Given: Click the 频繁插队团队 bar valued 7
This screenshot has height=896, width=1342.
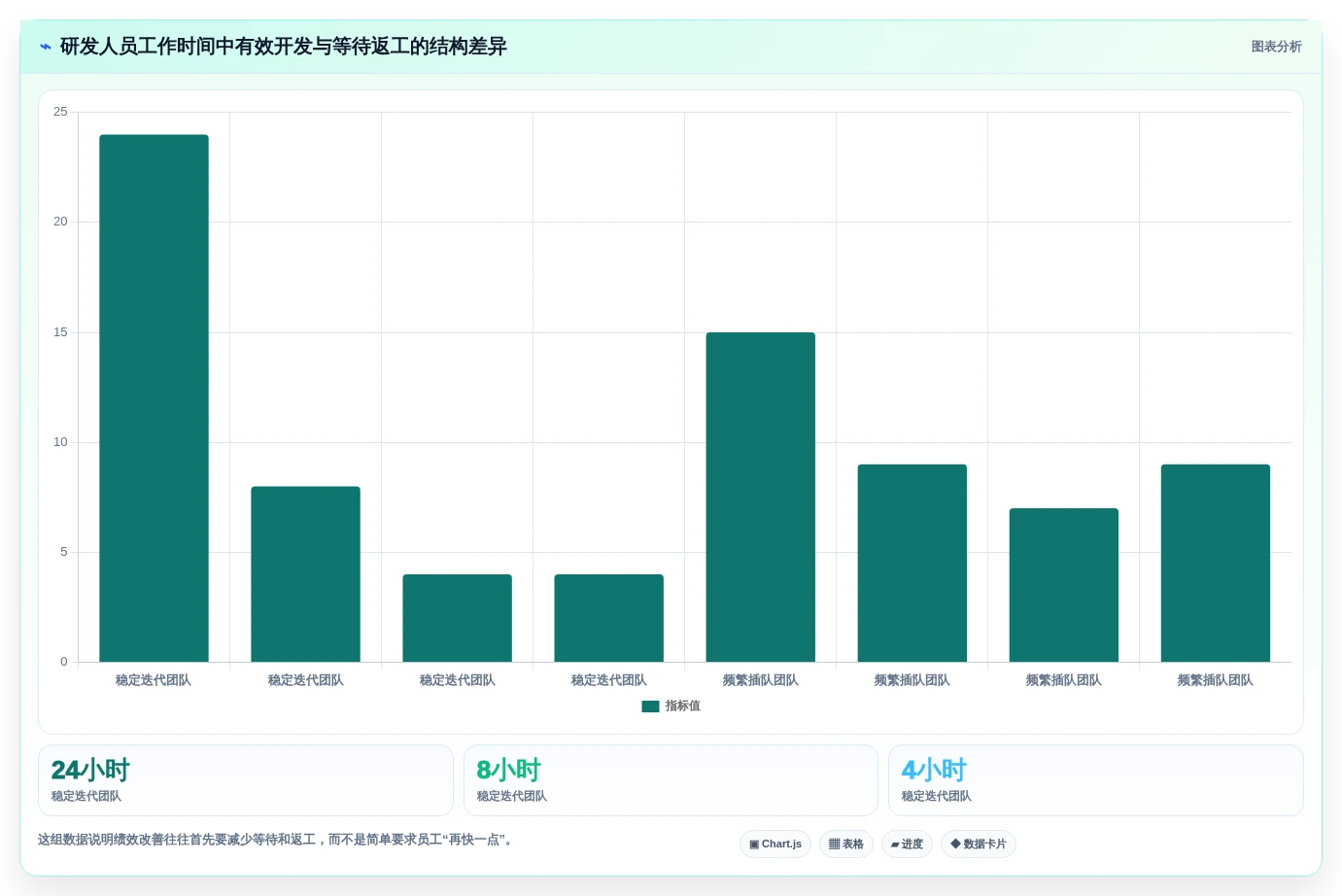Looking at the screenshot, I should [1064, 585].
